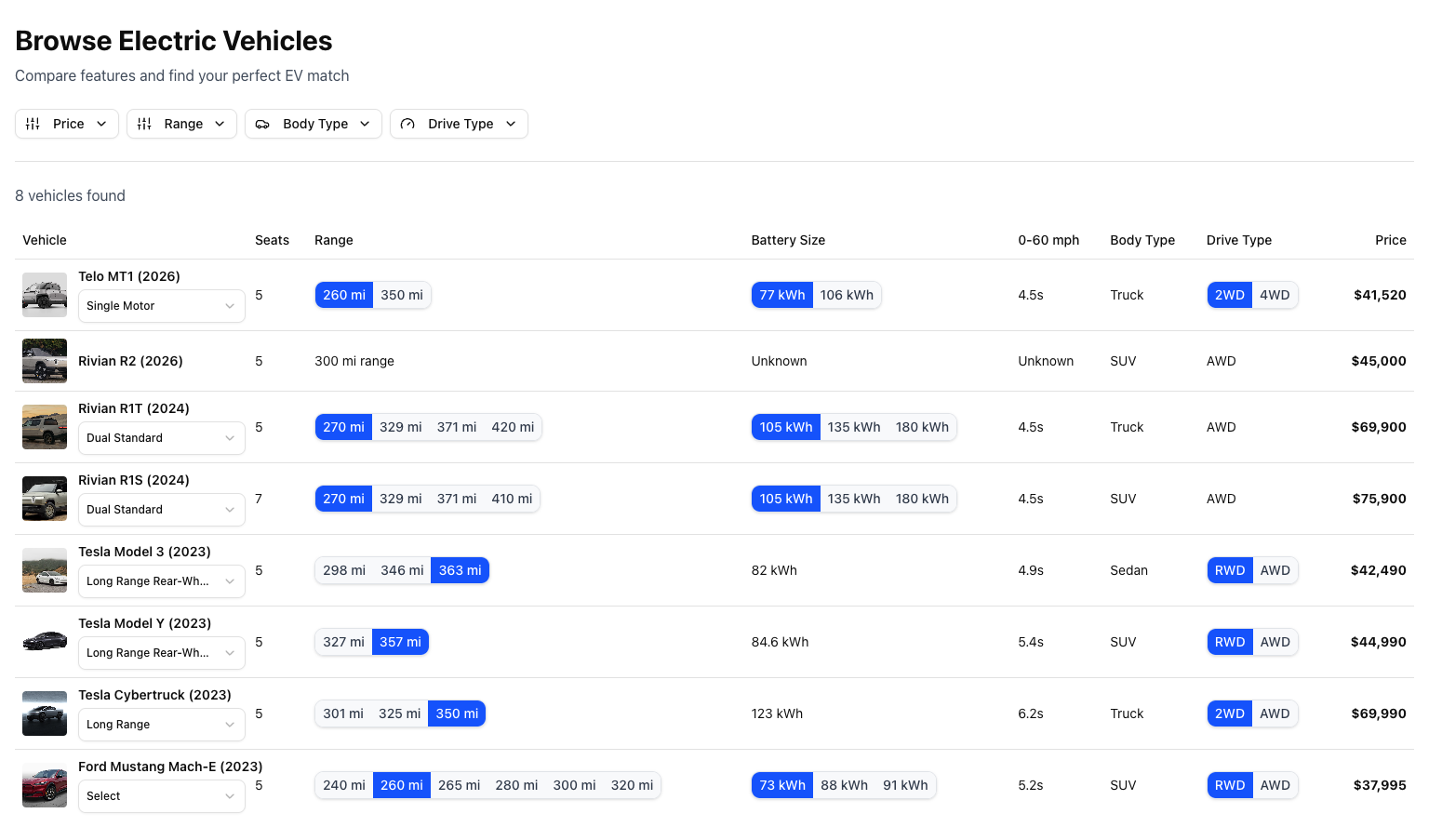Open the Price filter sliders icon
Screen dimensions: 1442x840
(33, 124)
